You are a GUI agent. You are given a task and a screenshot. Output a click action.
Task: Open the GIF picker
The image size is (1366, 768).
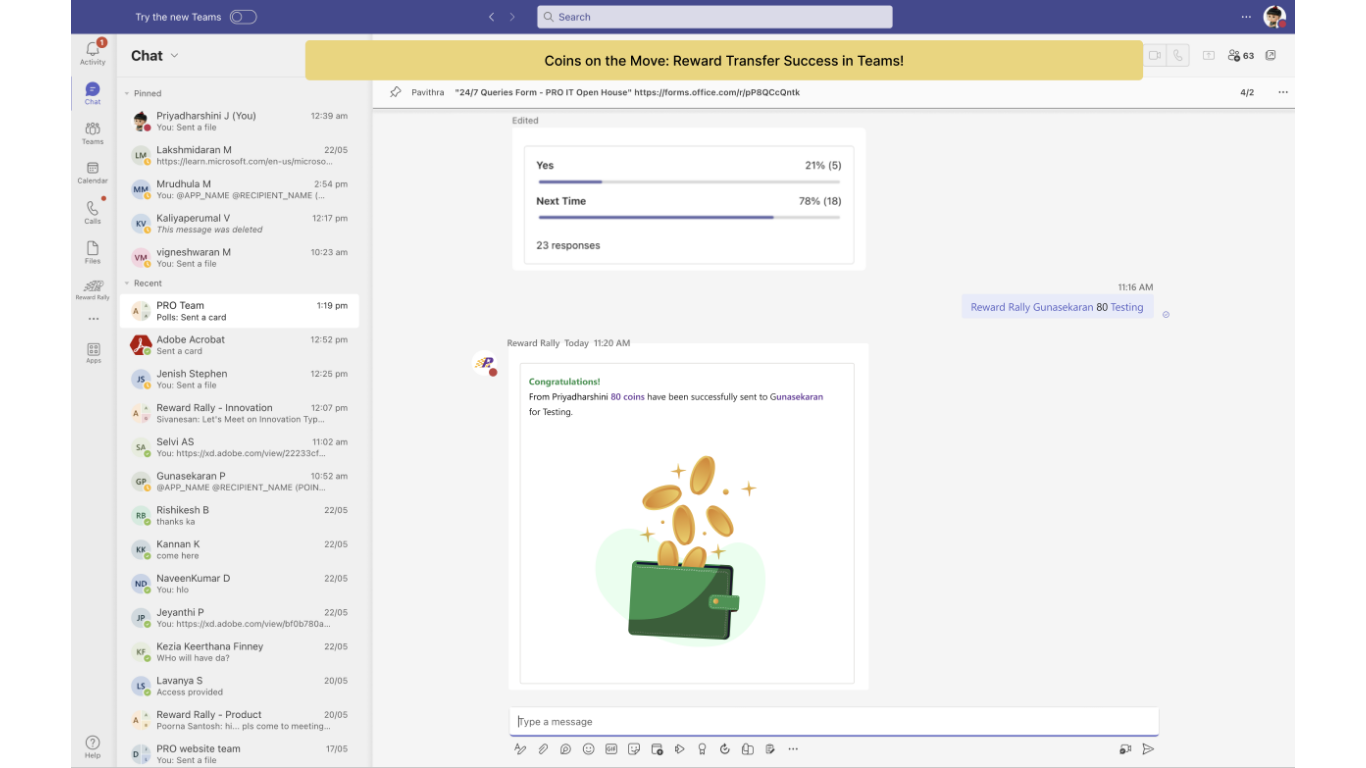tap(611, 749)
